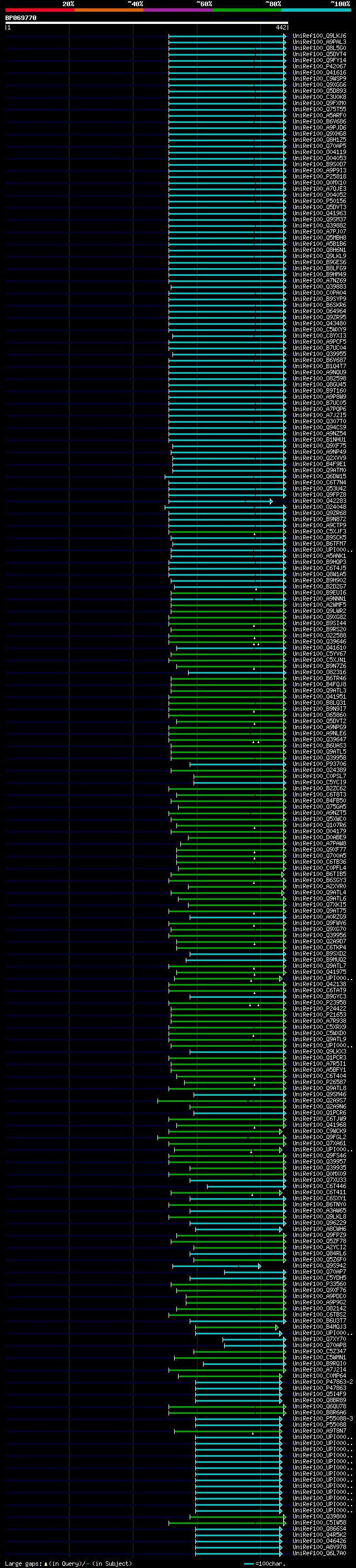Select the UniRef100_Q39882 label

(319, 225)
